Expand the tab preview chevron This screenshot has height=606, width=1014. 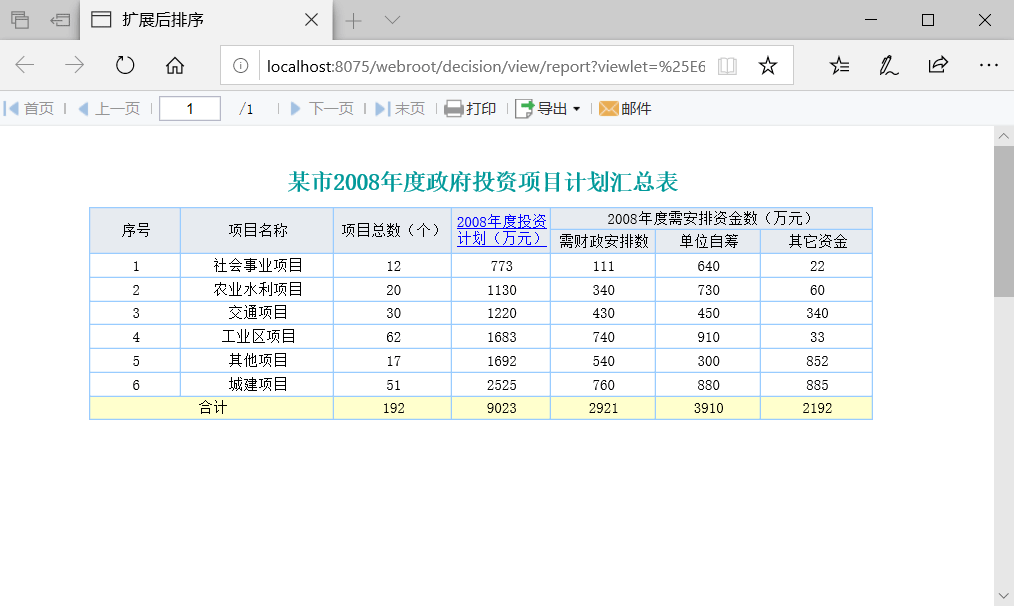pyautogui.click(x=392, y=20)
